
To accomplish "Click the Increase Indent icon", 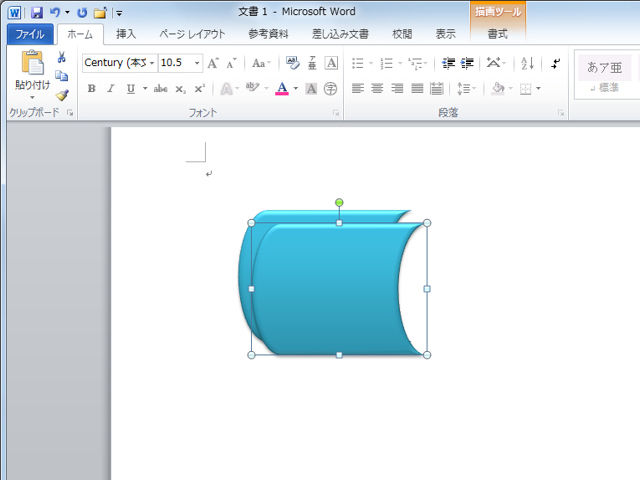I will [x=466, y=63].
